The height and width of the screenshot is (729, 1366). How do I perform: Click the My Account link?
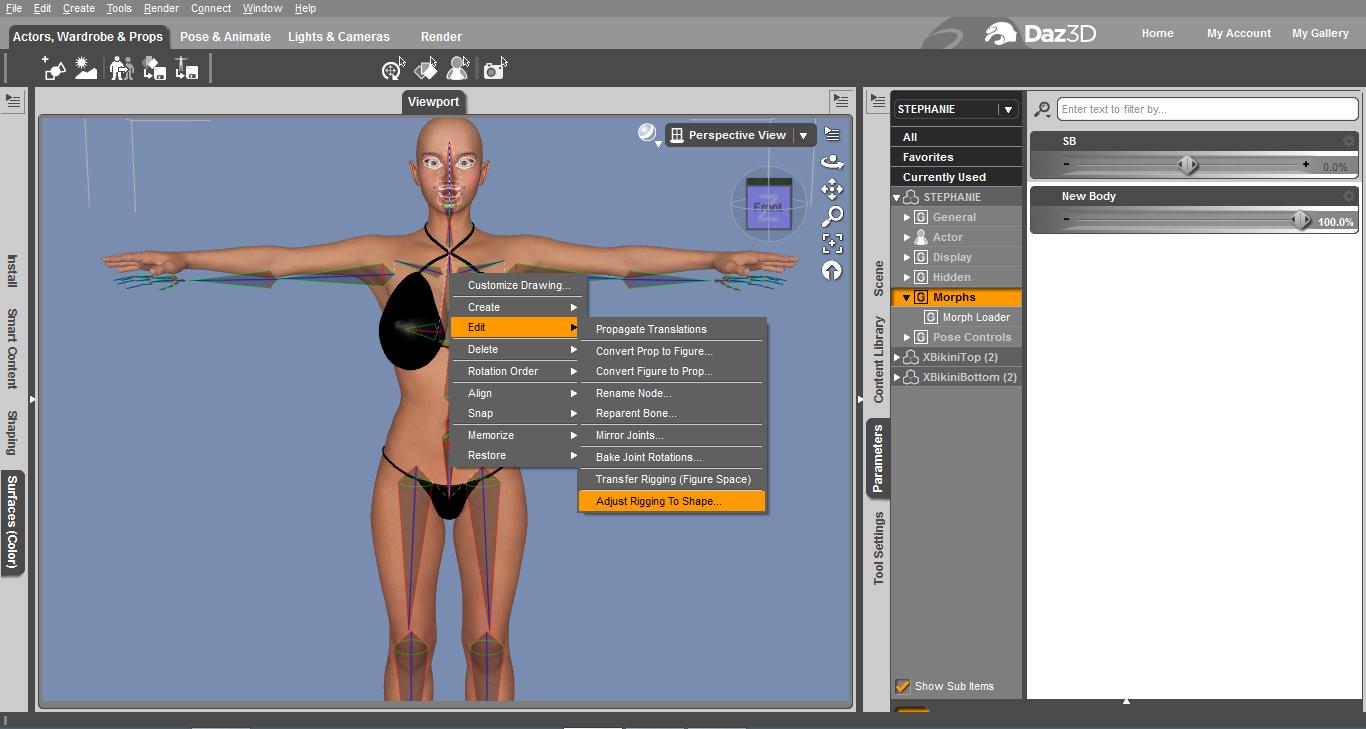pyautogui.click(x=1239, y=33)
